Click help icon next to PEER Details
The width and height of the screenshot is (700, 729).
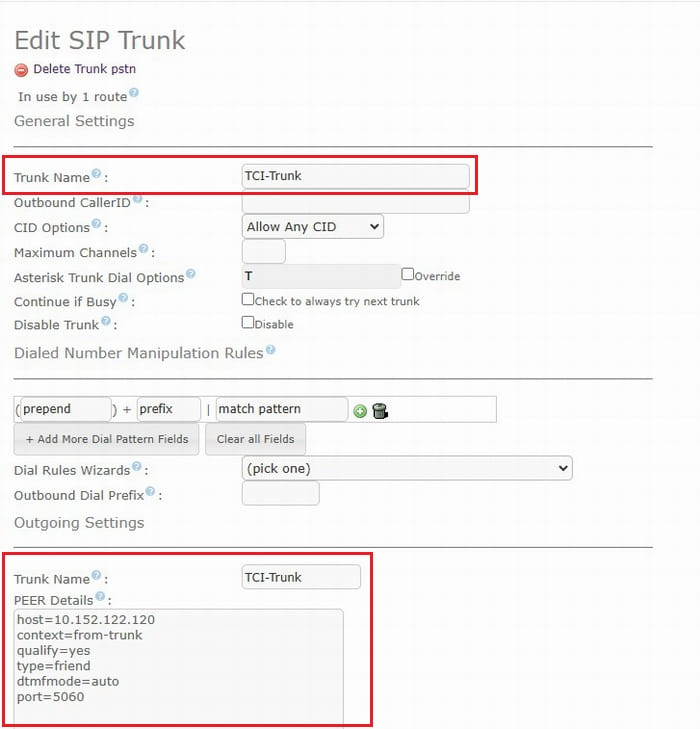(100, 597)
